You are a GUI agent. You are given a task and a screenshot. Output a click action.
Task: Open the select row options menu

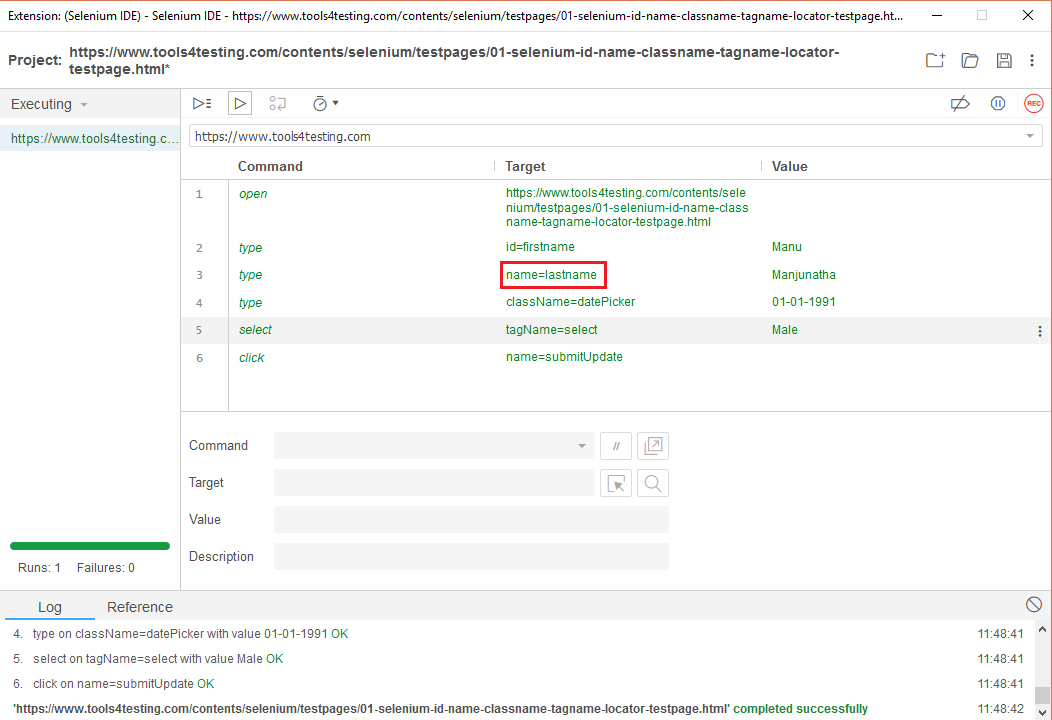(x=1040, y=331)
